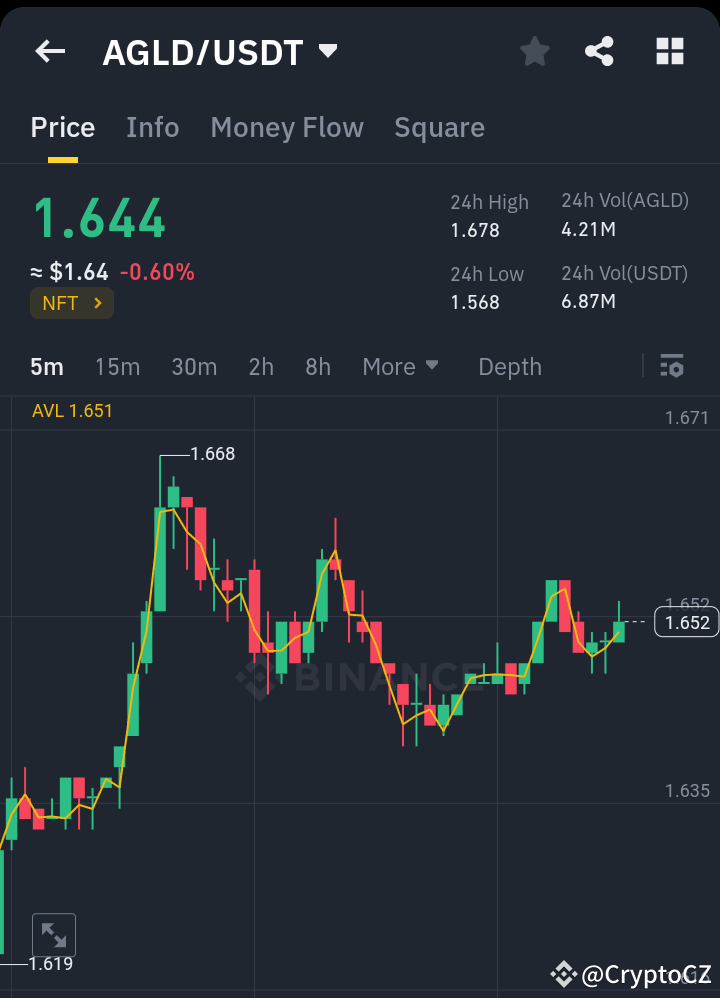This screenshot has width=720, height=998.
Task: Select the 8h interval option
Action: coord(317,367)
